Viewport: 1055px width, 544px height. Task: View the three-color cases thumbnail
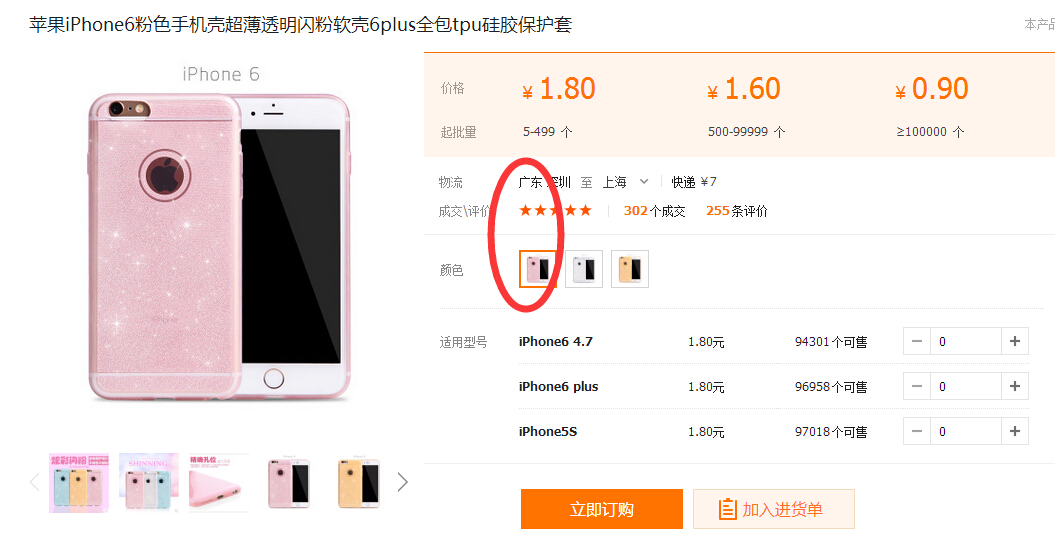click(79, 483)
